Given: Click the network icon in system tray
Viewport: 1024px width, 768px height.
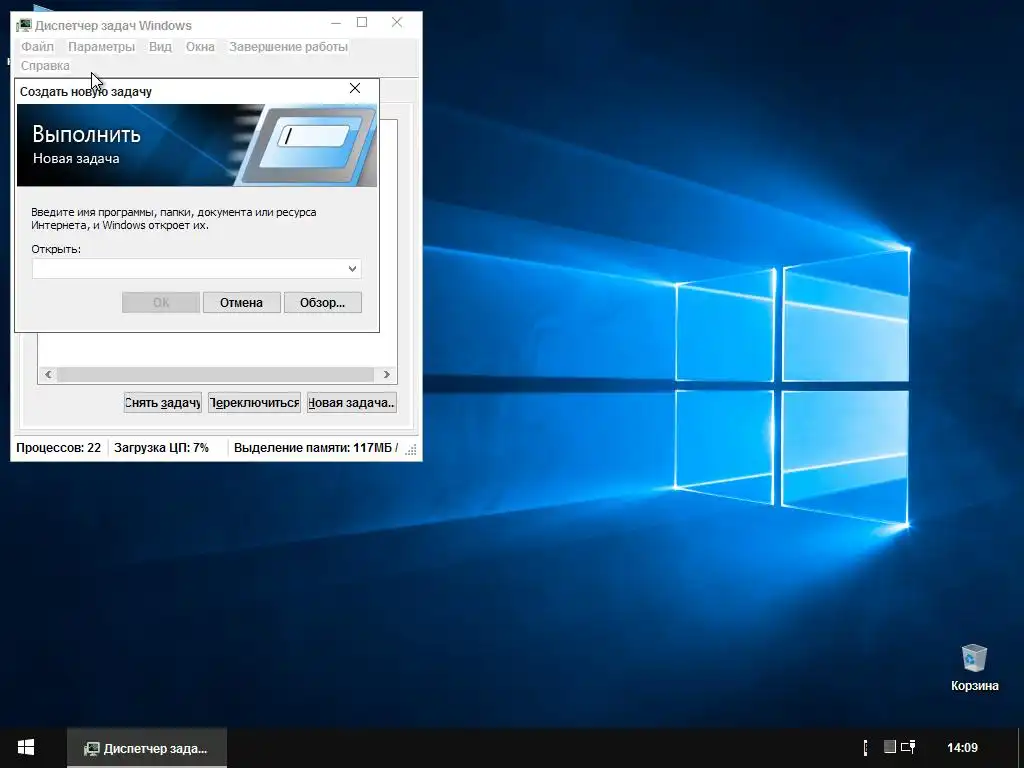Looking at the screenshot, I should (908, 747).
